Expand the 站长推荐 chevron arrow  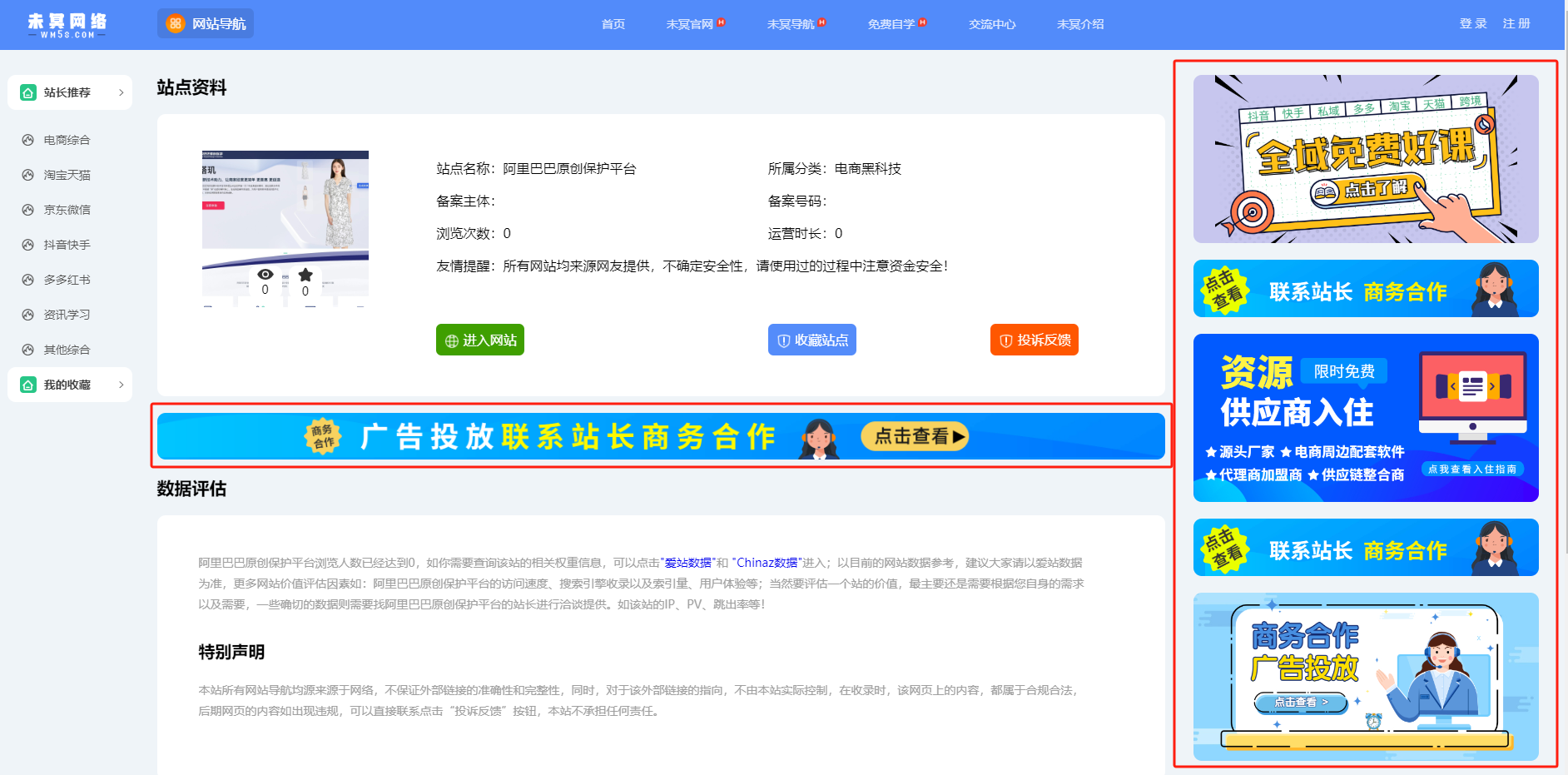tap(122, 92)
